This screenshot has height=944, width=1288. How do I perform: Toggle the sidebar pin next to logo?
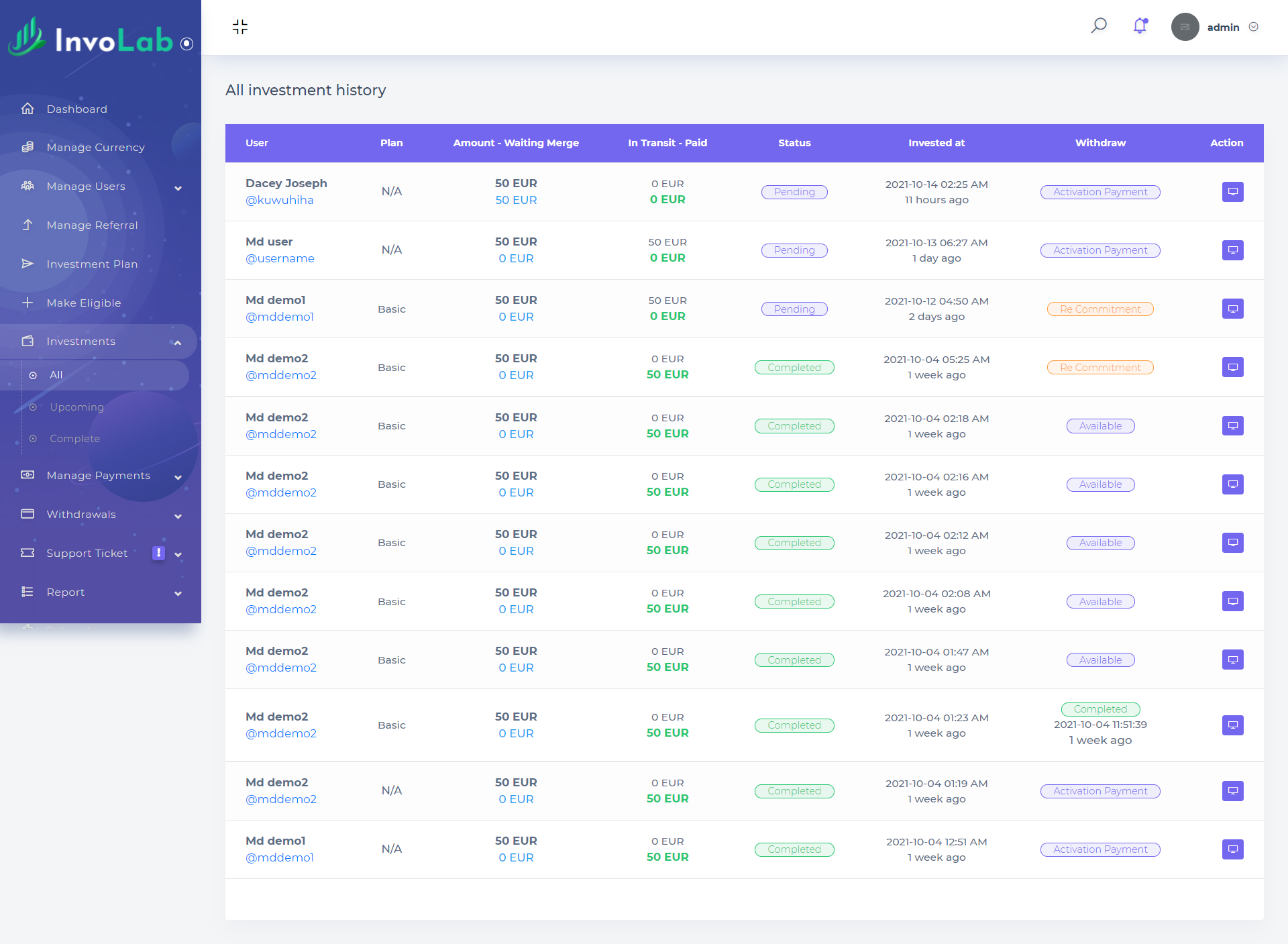click(x=187, y=44)
